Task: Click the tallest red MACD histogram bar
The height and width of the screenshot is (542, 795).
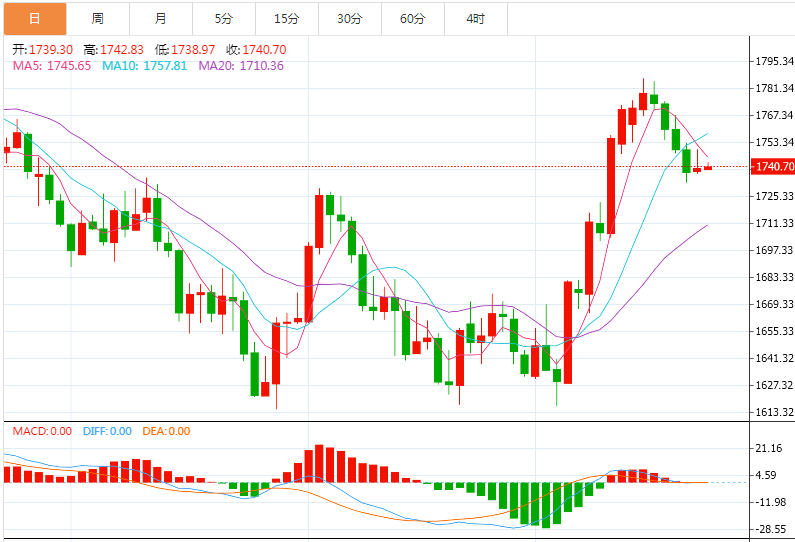Action: [319, 464]
